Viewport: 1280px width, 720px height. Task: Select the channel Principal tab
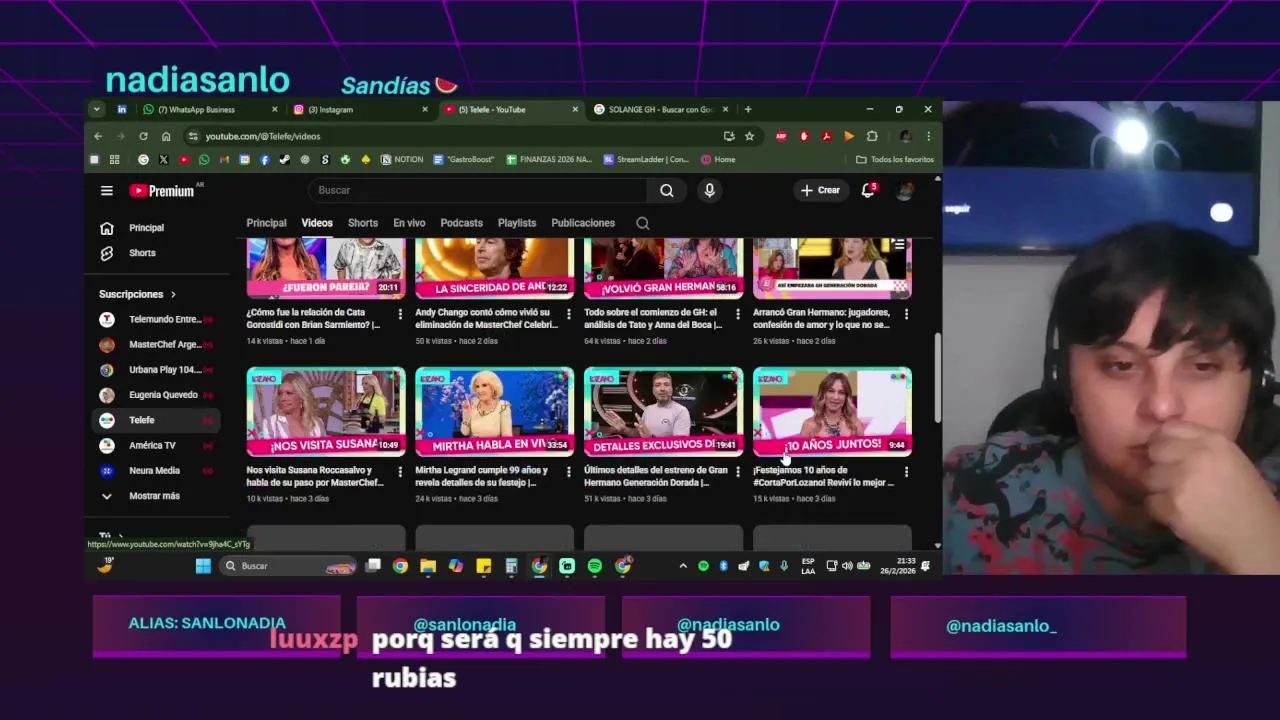click(266, 223)
